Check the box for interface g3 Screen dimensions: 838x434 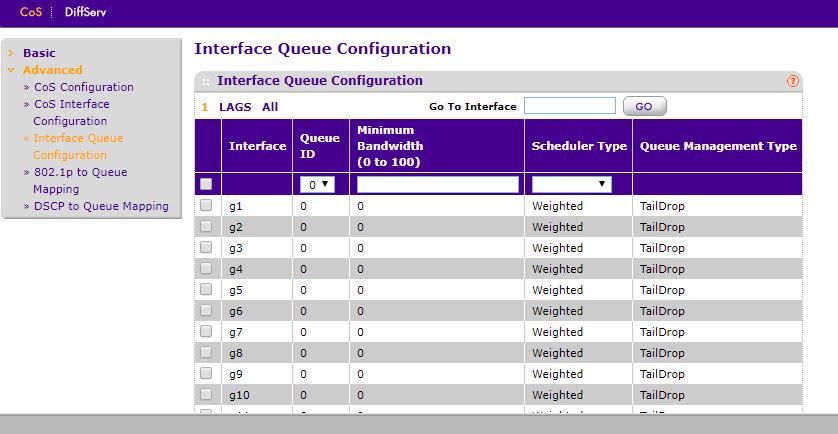point(206,247)
